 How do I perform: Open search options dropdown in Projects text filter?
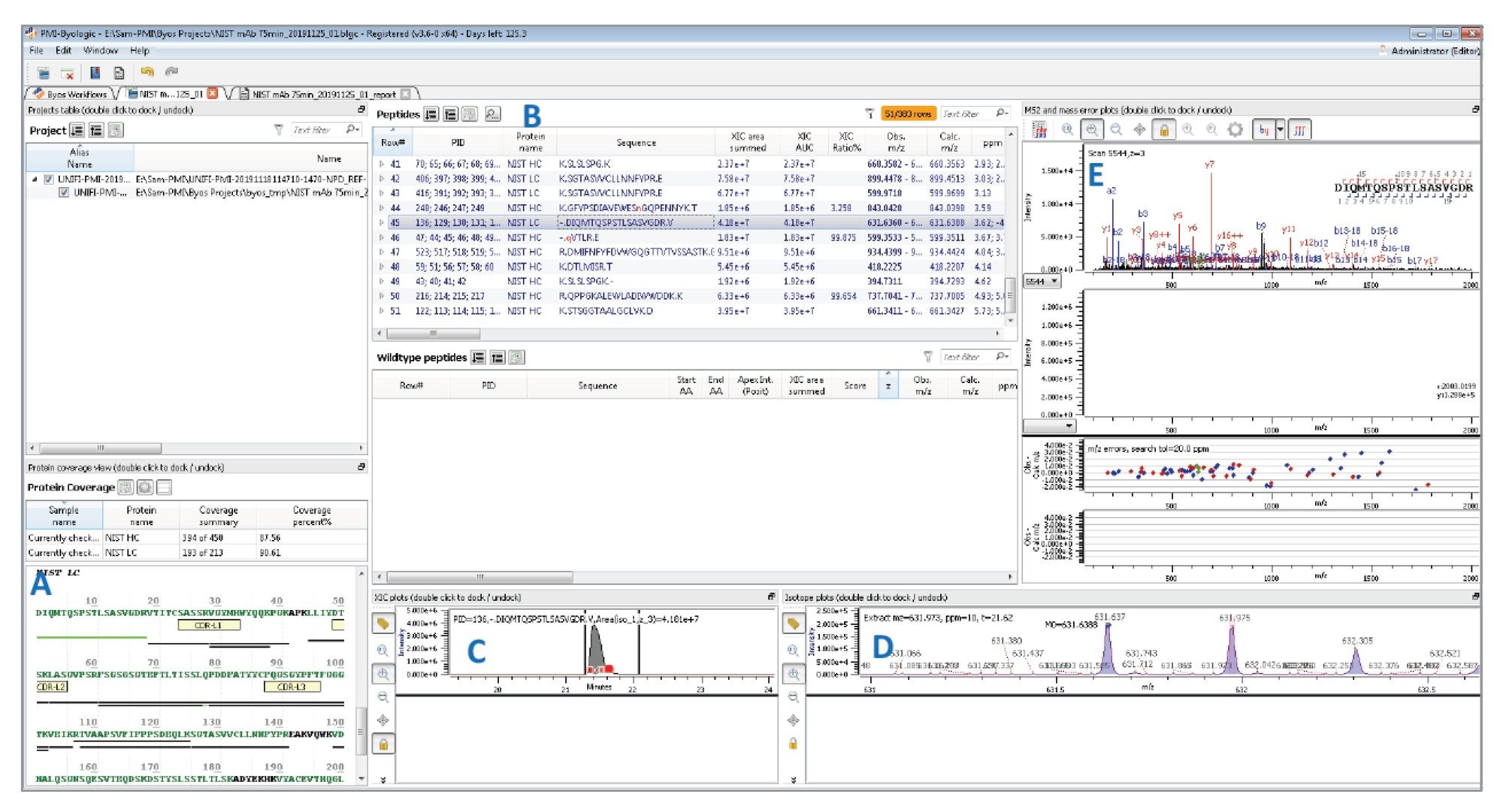[352, 130]
